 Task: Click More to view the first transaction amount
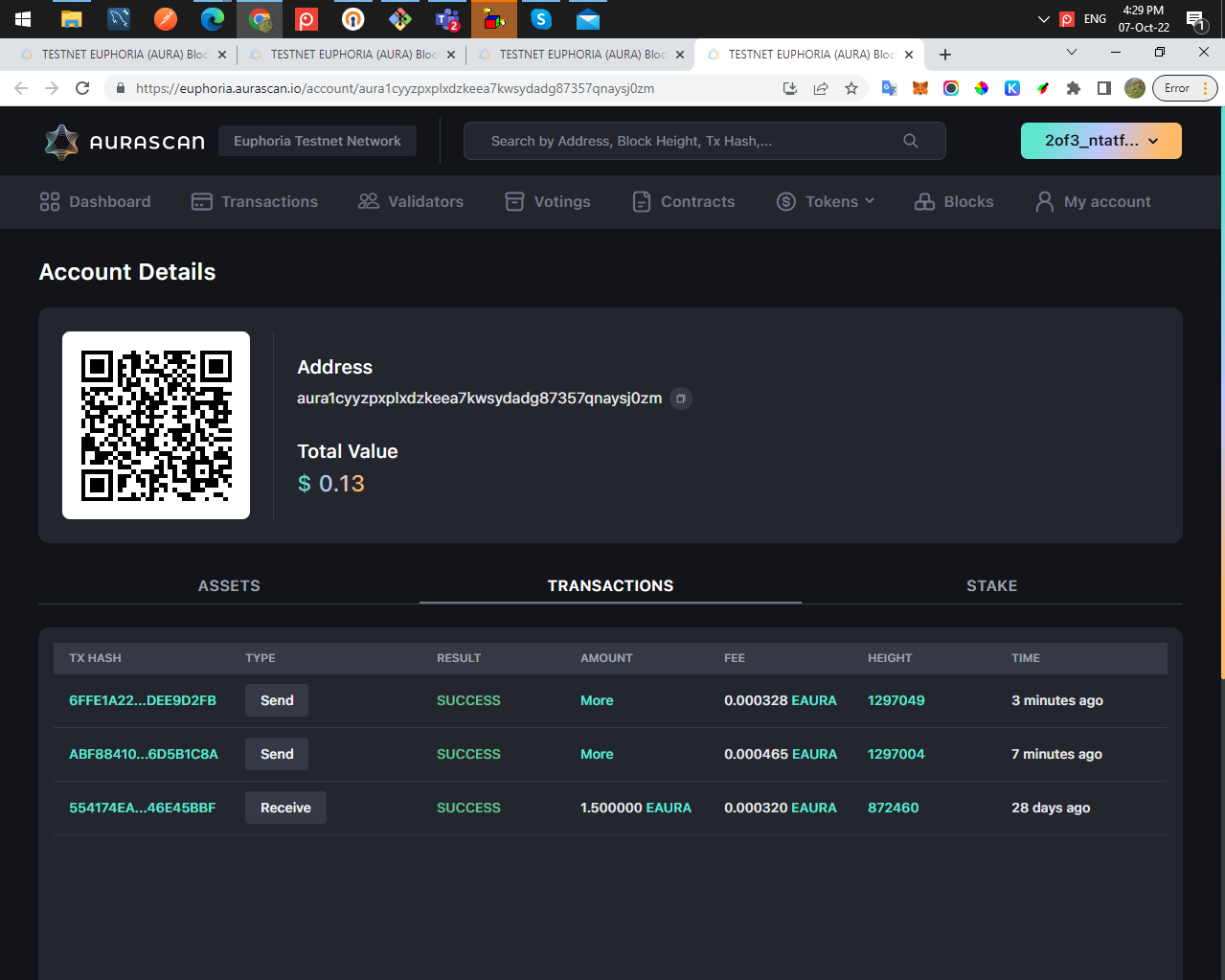(596, 700)
